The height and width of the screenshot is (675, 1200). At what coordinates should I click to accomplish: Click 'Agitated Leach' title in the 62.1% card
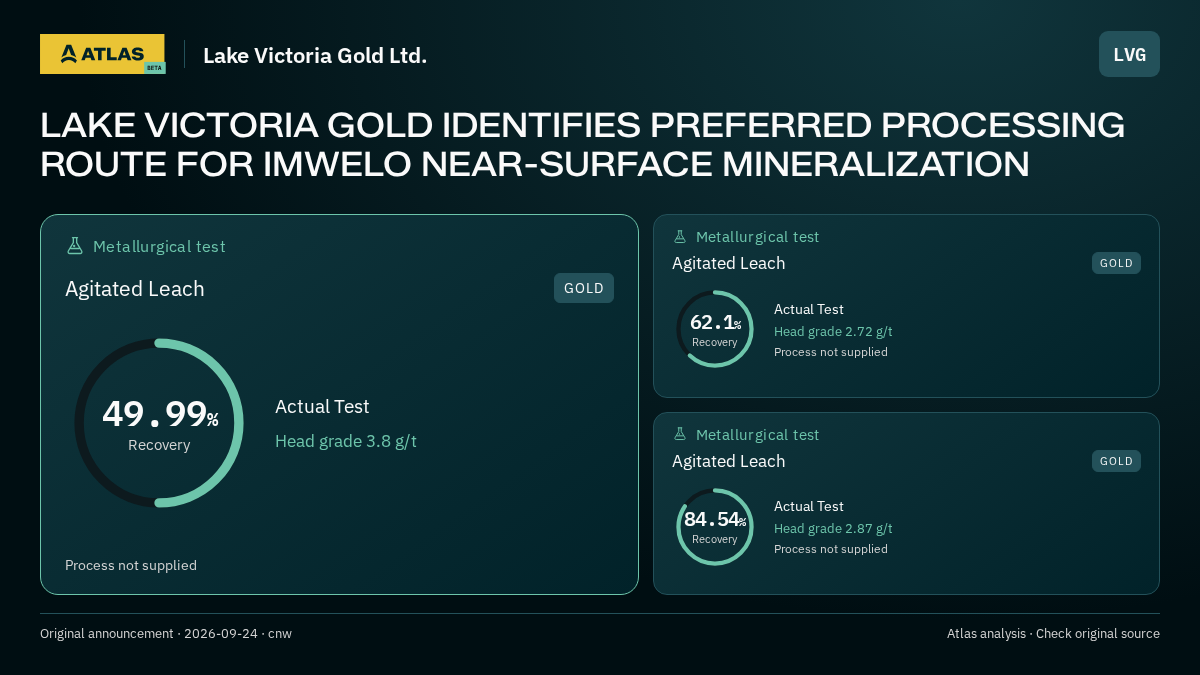pos(729,263)
